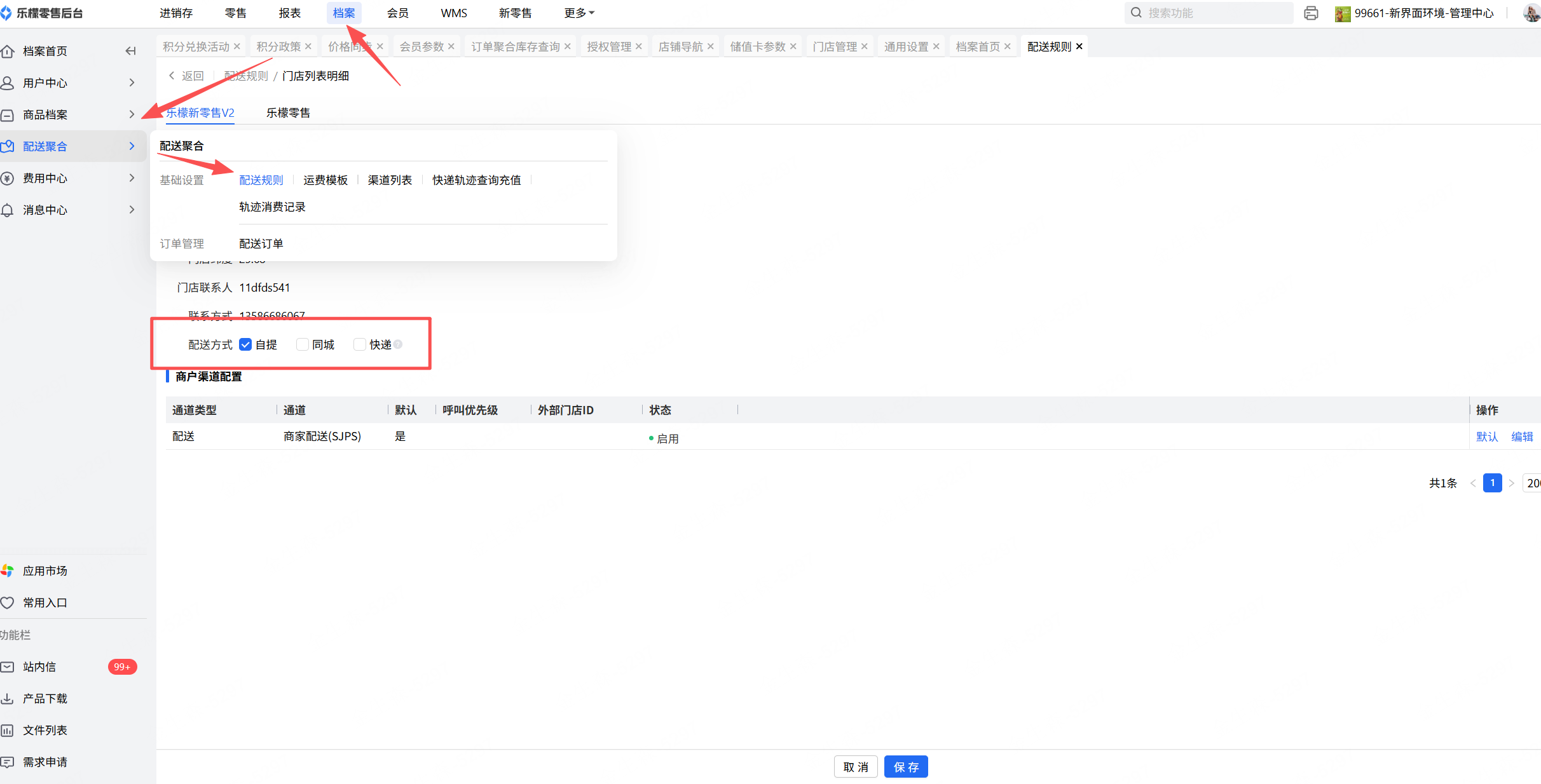Close the 门店管理 tab
This screenshot has height=784, width=1541.
pos(865,46)
